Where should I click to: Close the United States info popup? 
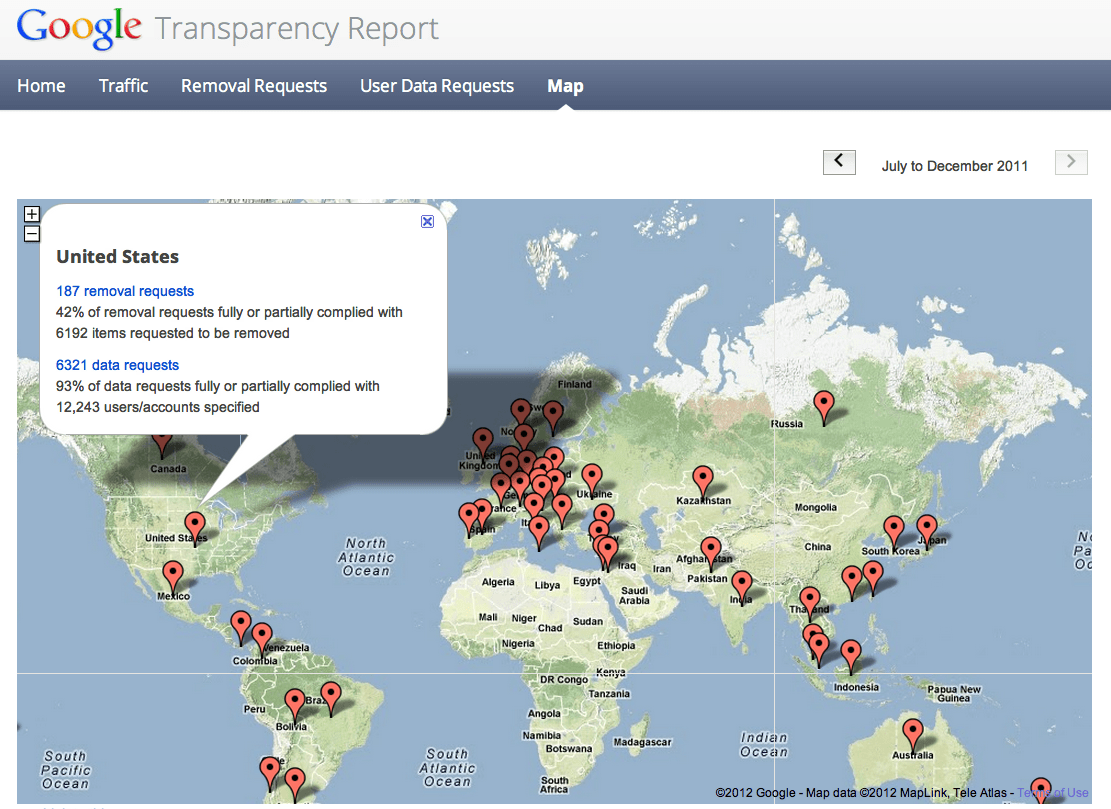pos(427,222)
